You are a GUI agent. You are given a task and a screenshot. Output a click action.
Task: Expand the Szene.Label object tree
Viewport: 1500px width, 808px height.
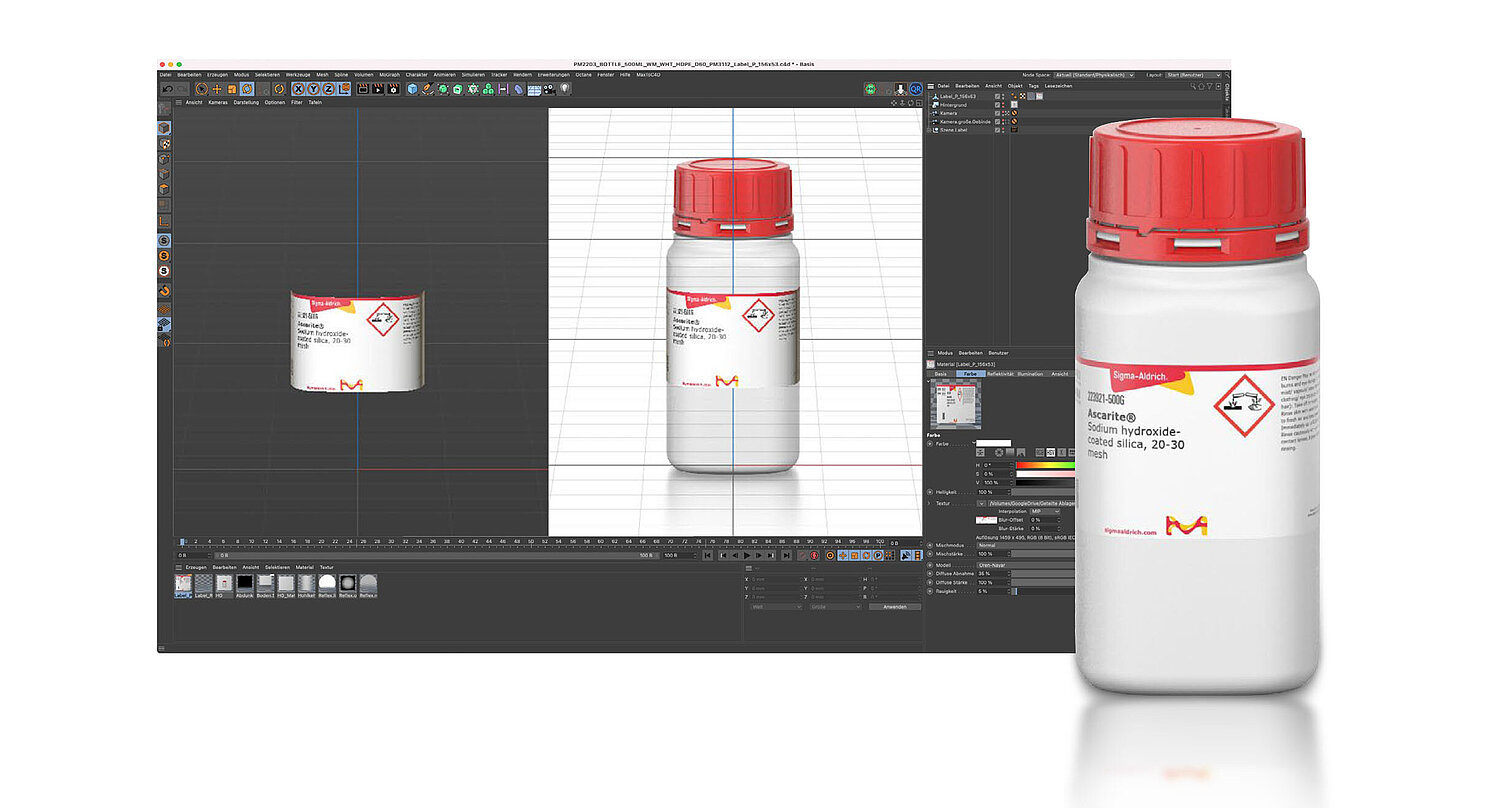point(929,130)
